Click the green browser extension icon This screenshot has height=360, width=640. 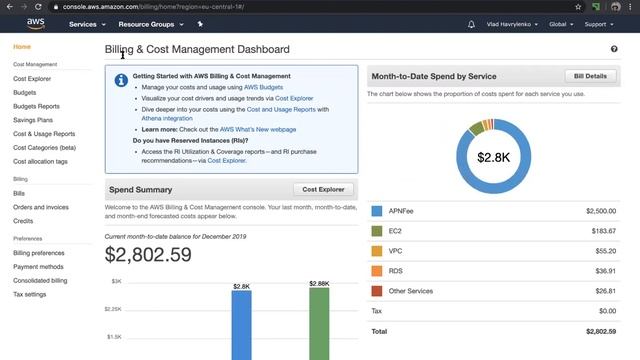(x=596, y=7)
